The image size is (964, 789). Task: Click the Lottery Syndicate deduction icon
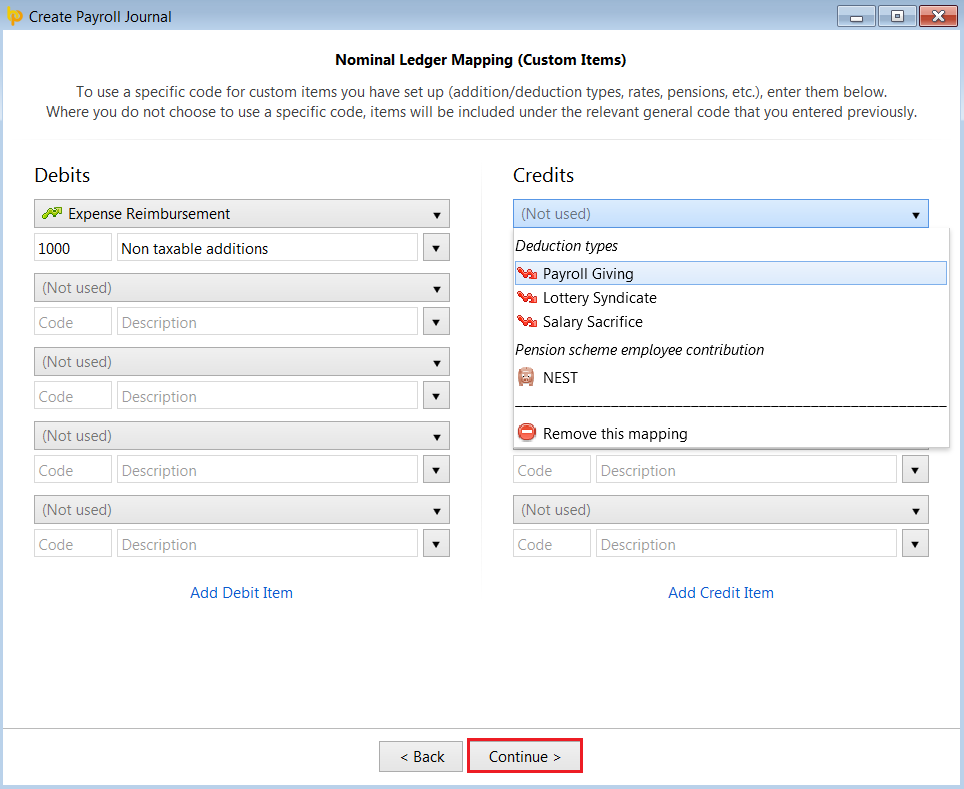point(527,298)
